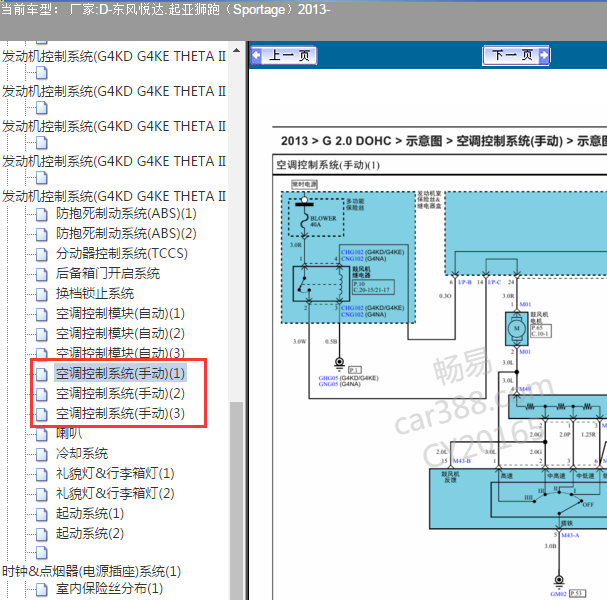Select 空调控制系统(手动)(3) diagram

pyautogui.click(x=120, y=413)
